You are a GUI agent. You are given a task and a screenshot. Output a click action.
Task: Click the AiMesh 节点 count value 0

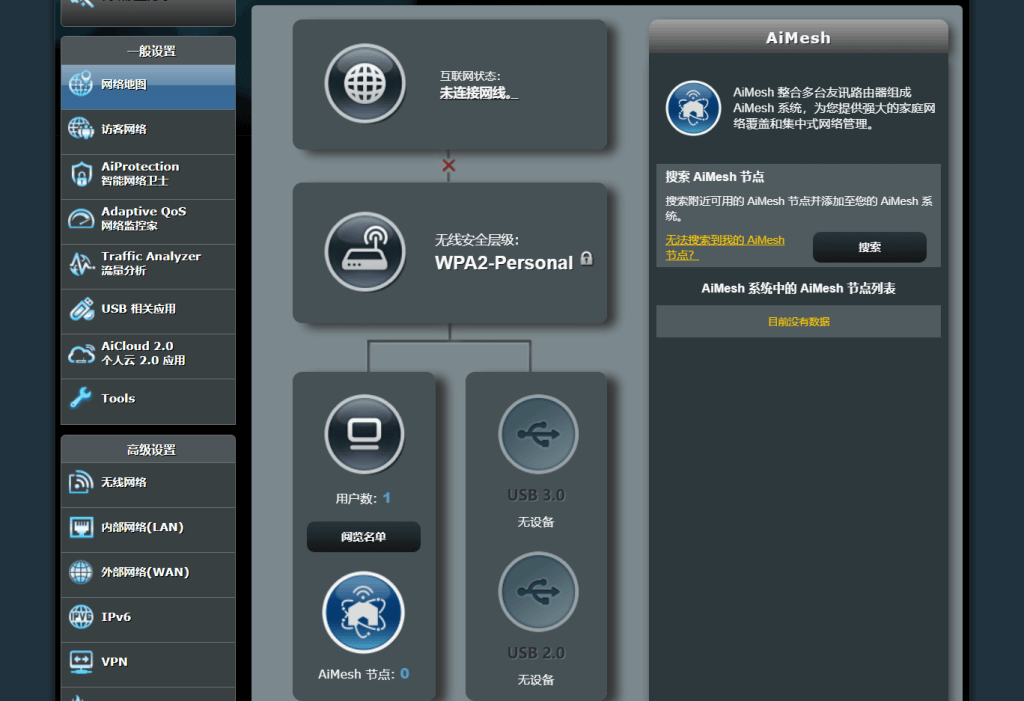405,674
